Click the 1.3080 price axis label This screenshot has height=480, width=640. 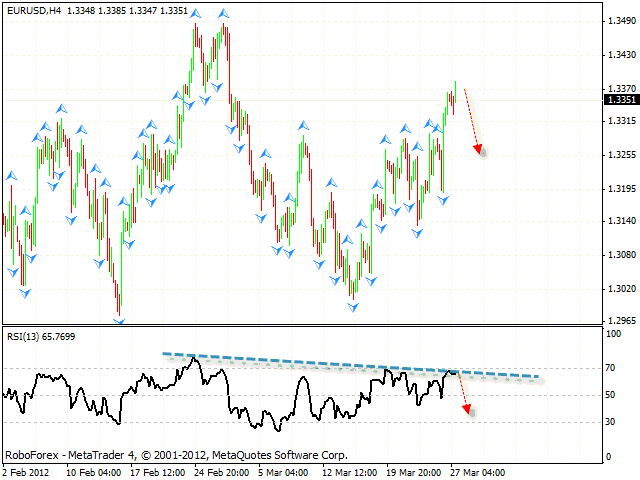(x=622, y=255)
